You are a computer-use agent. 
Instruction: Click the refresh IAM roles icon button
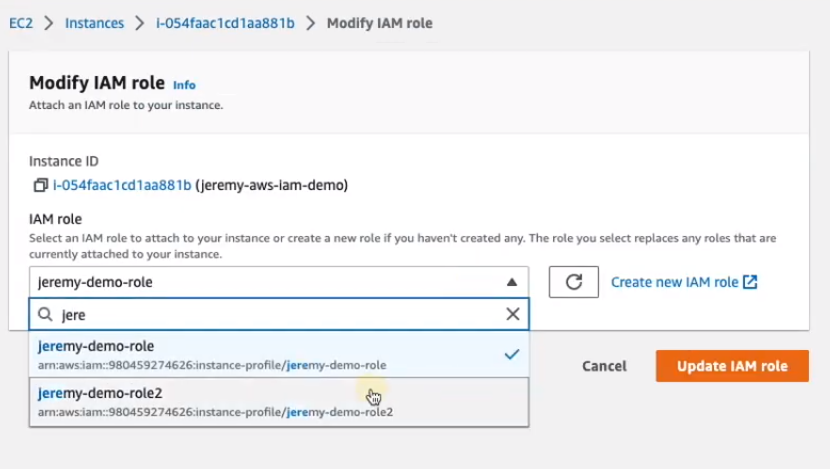[573, 282]
